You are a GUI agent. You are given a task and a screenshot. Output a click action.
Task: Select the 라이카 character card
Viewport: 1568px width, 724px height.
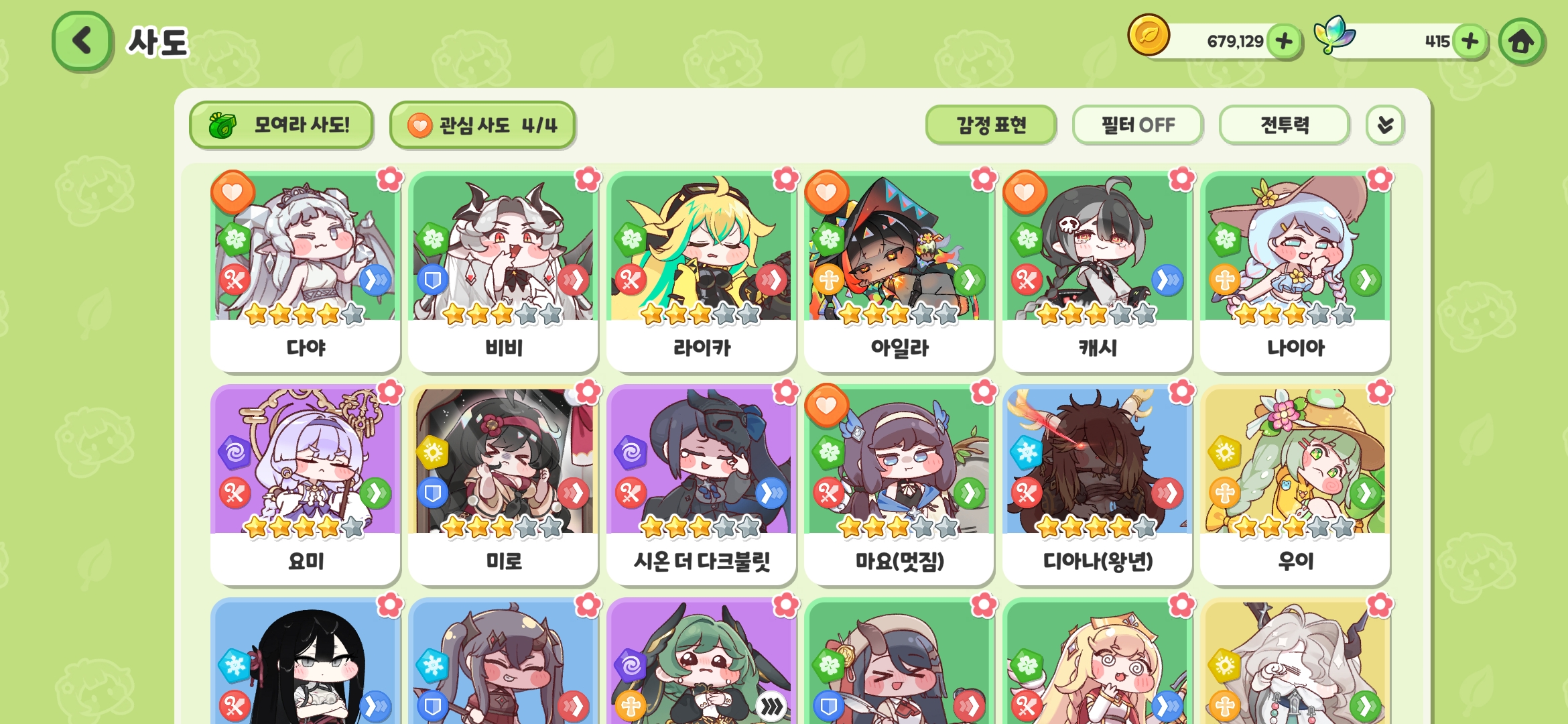[x=702, y=271]
